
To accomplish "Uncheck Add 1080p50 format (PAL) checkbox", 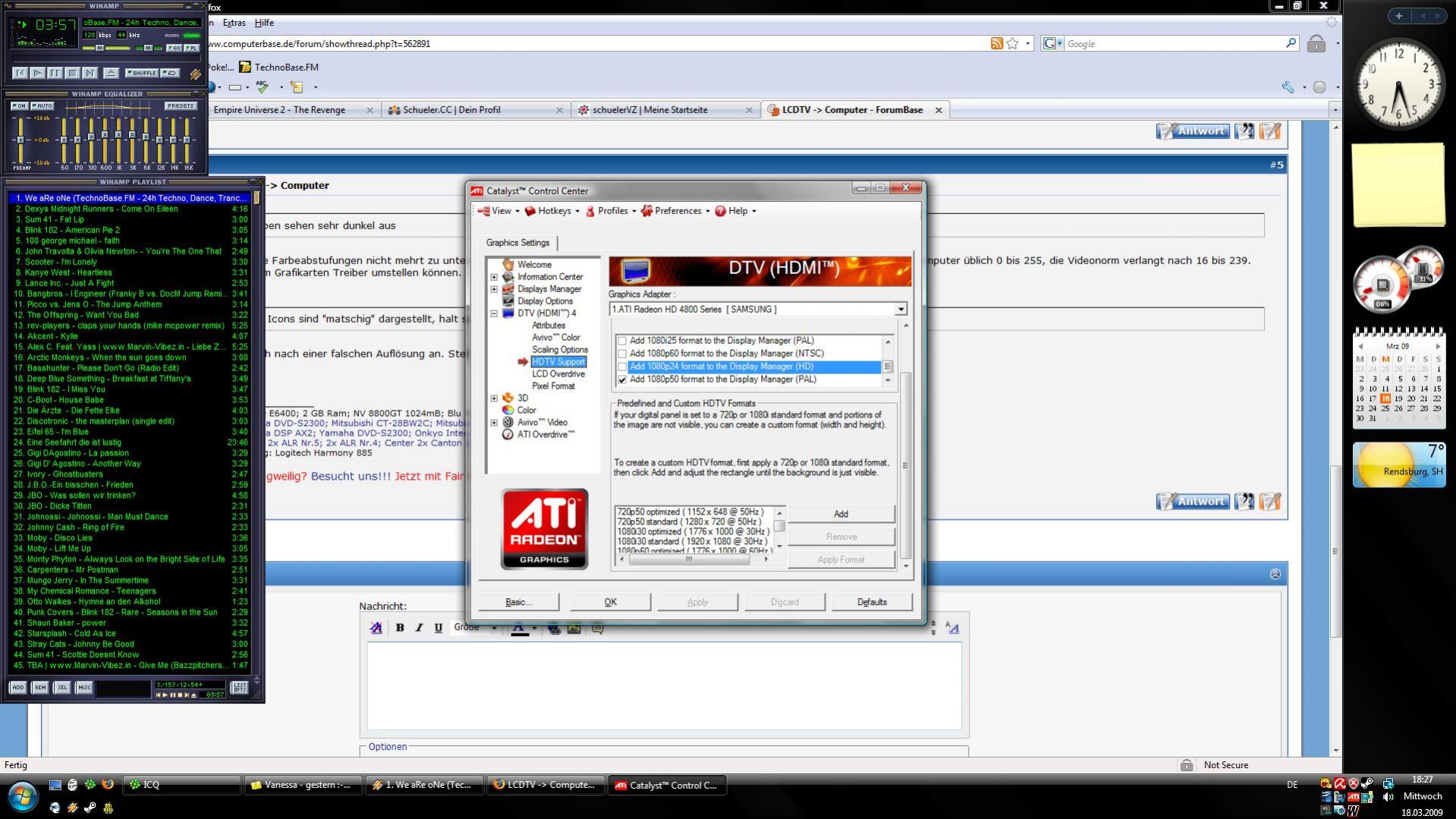I will pos(622,380).
